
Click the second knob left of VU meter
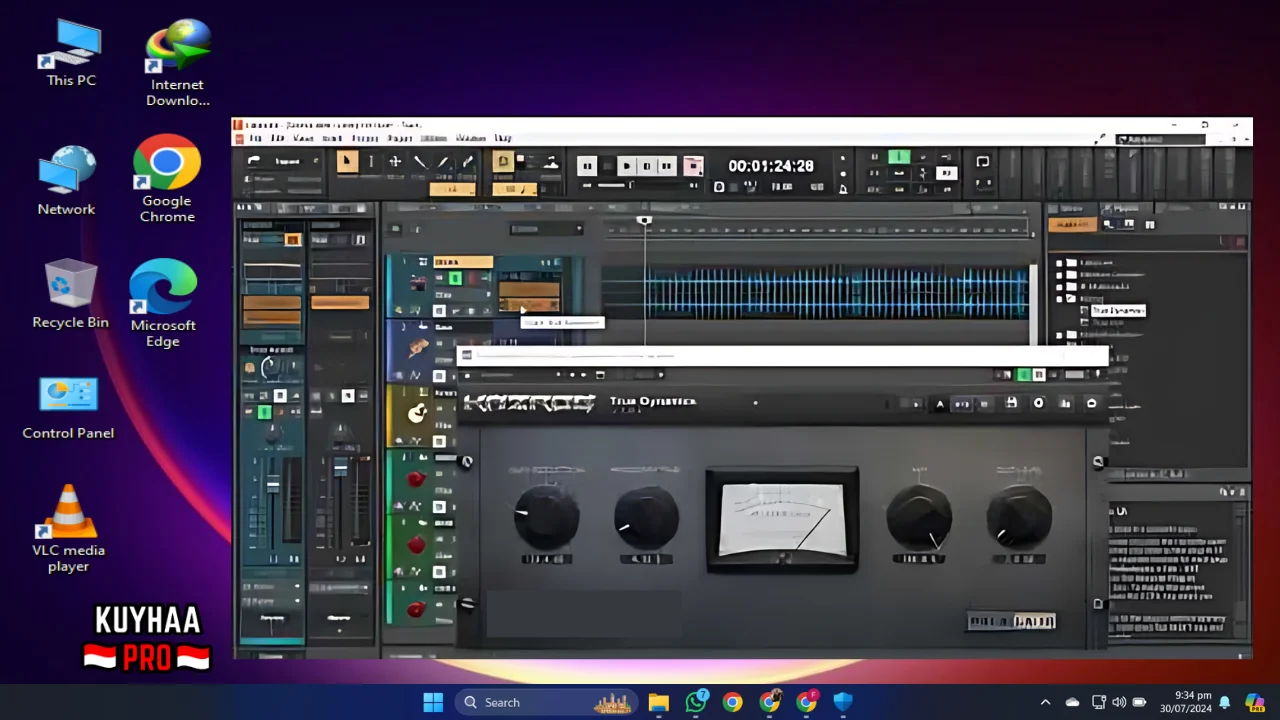(x=646, y=517)
